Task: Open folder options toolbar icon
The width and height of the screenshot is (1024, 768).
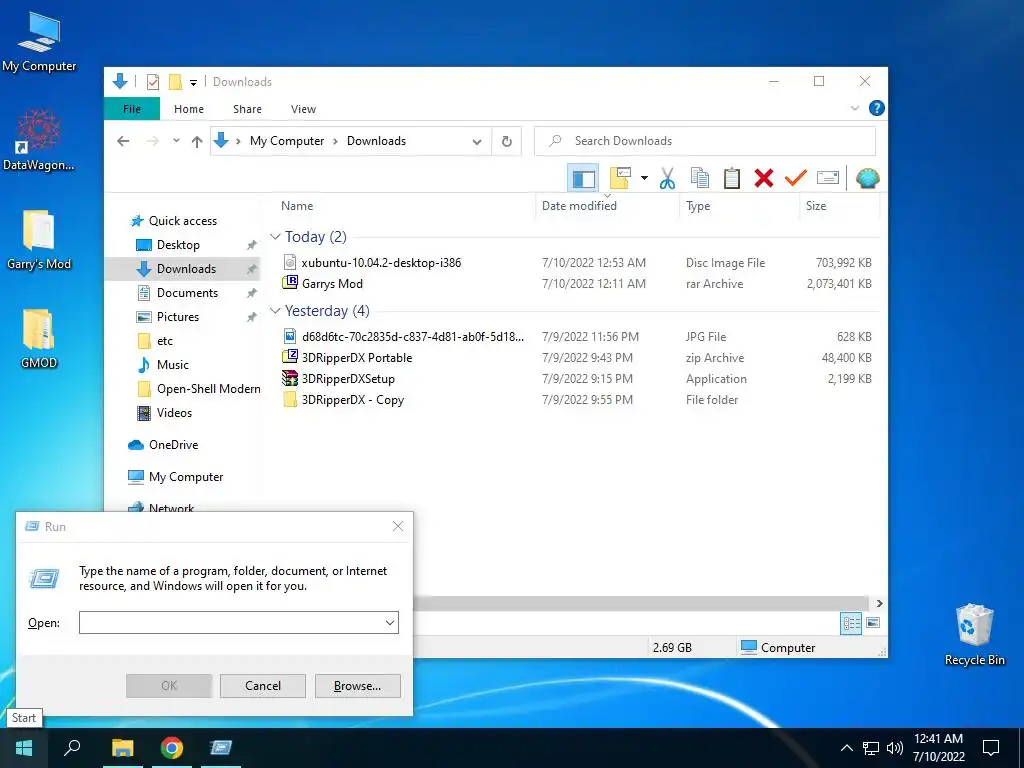Action: [x=620, y=178]
